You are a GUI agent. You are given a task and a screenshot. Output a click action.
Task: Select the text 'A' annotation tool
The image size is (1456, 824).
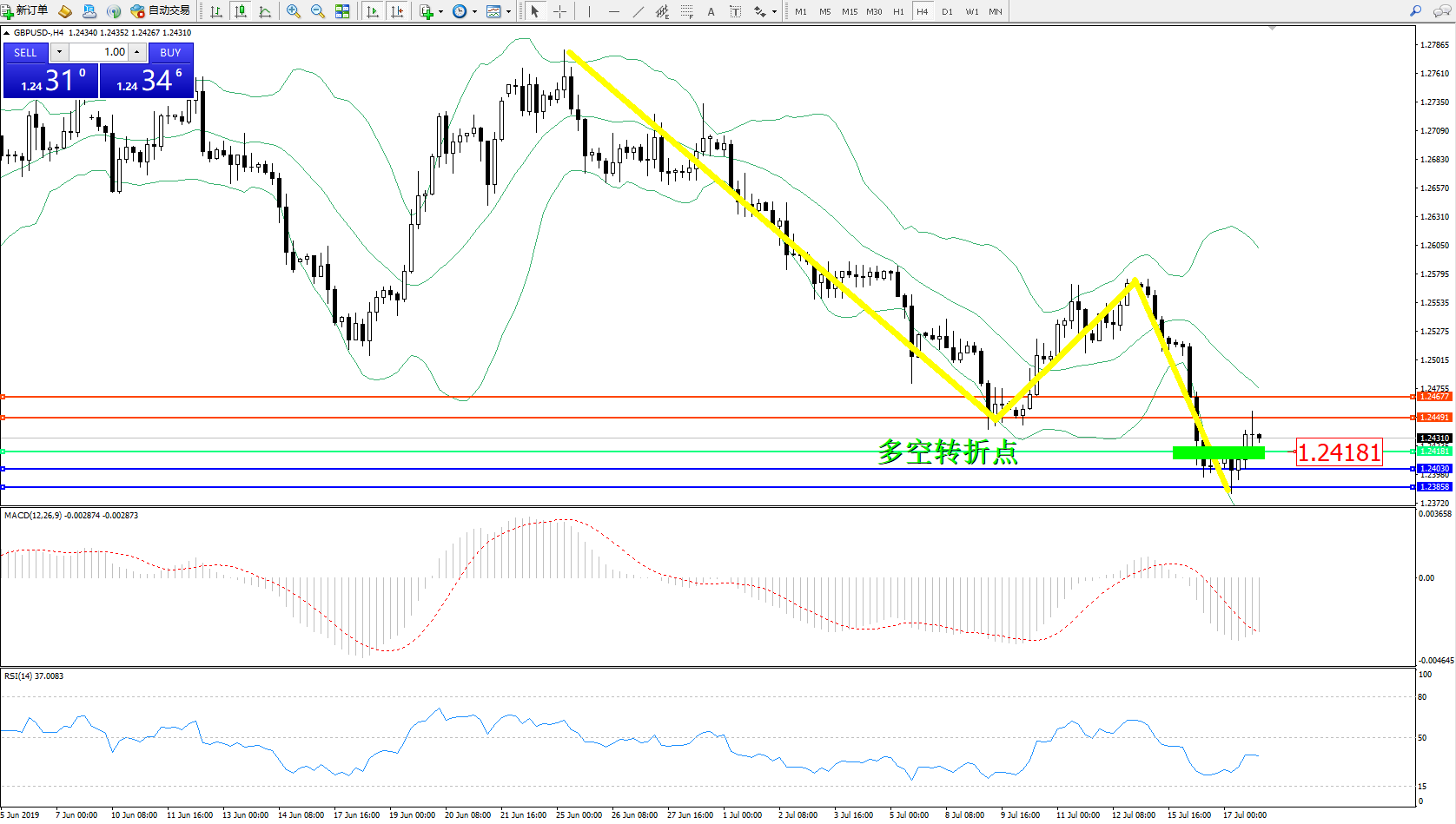coord(711,11)
